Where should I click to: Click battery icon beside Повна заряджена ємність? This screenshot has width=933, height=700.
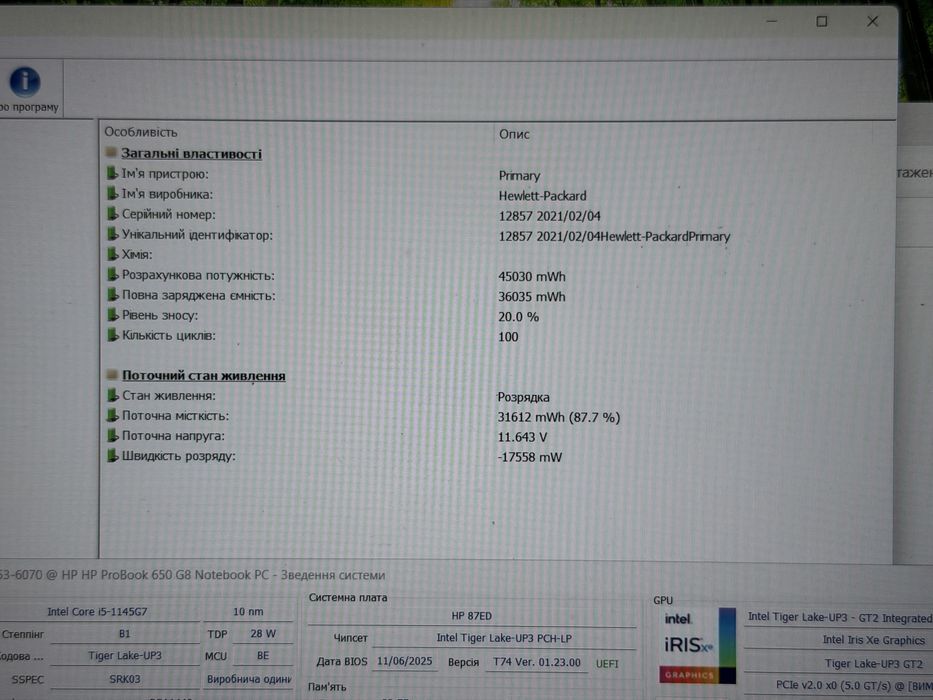pos(112,295)
